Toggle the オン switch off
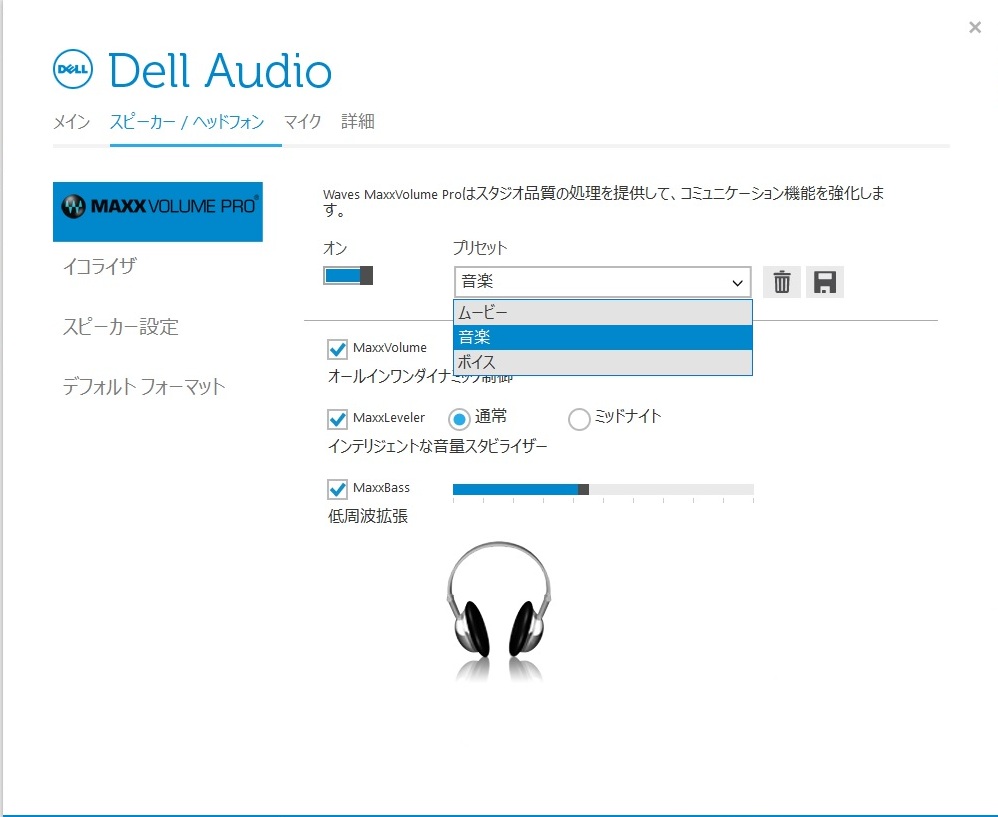This screenshot has width=998, height=817. 347,274
